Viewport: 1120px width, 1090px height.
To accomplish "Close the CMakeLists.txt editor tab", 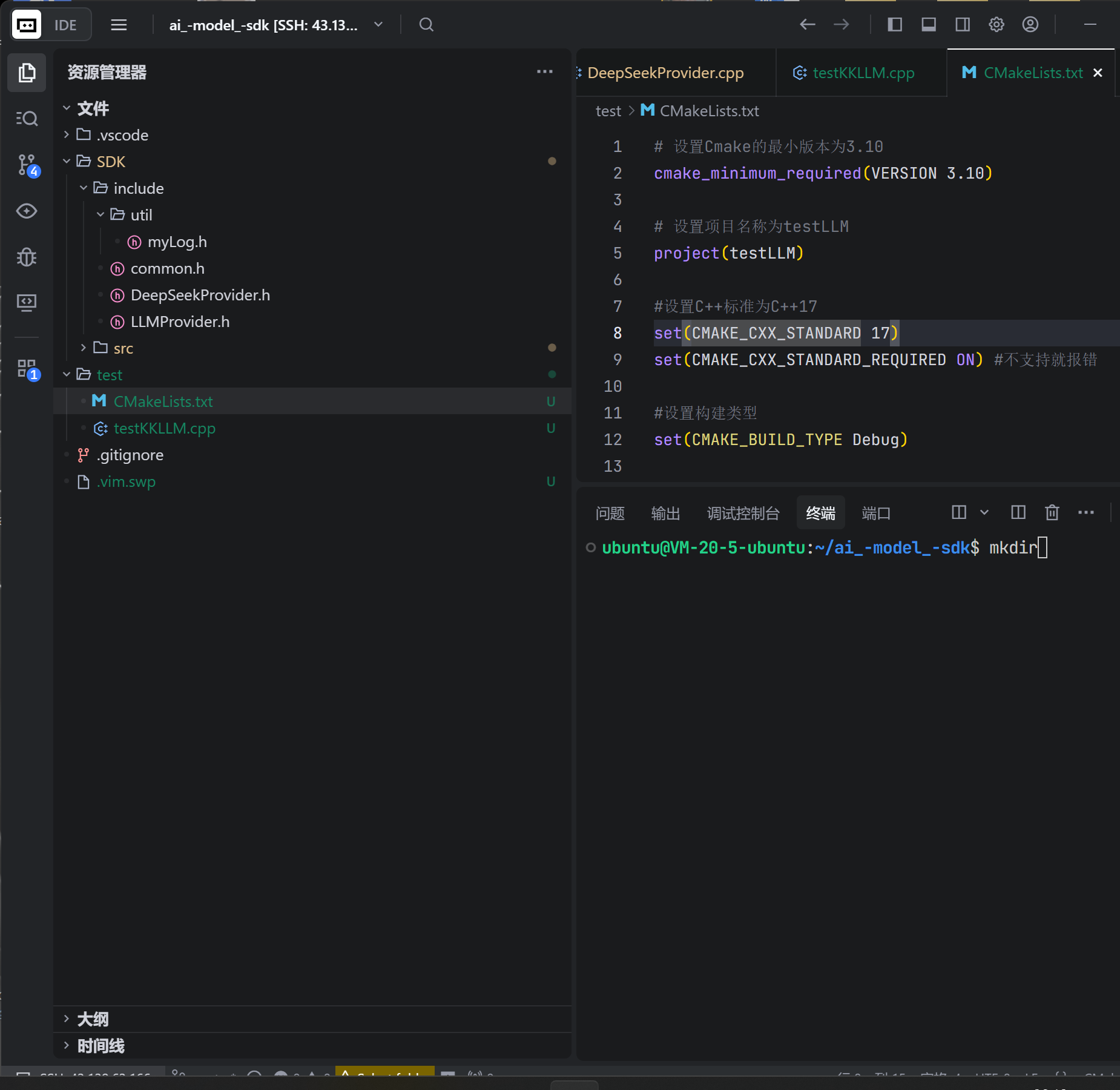I will 1098,73.
